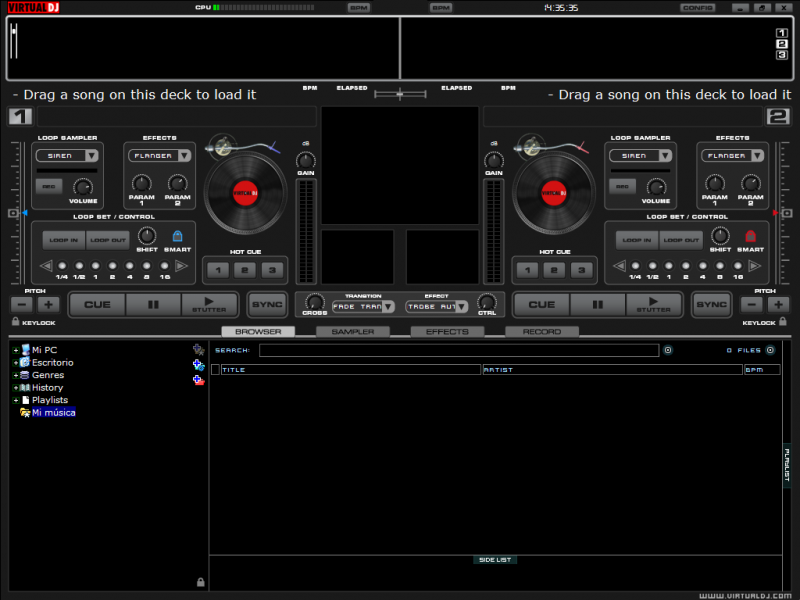Click the Cross video knob

click(314, 302)
